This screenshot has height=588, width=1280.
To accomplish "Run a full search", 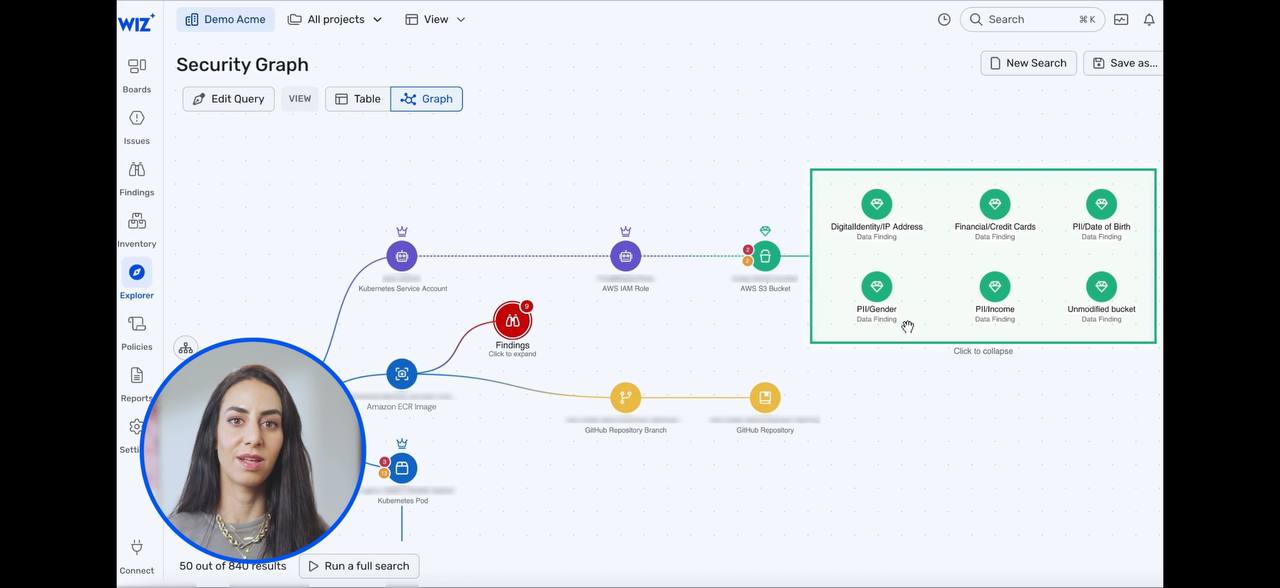I will 359,566.
